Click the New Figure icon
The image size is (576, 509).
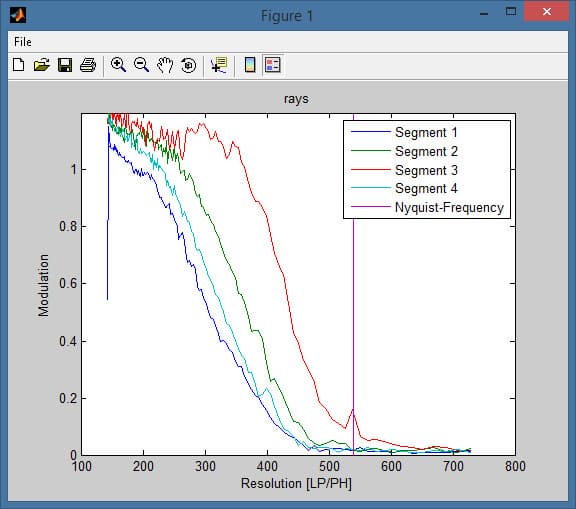pyautogui.click(x=18, y=65)
